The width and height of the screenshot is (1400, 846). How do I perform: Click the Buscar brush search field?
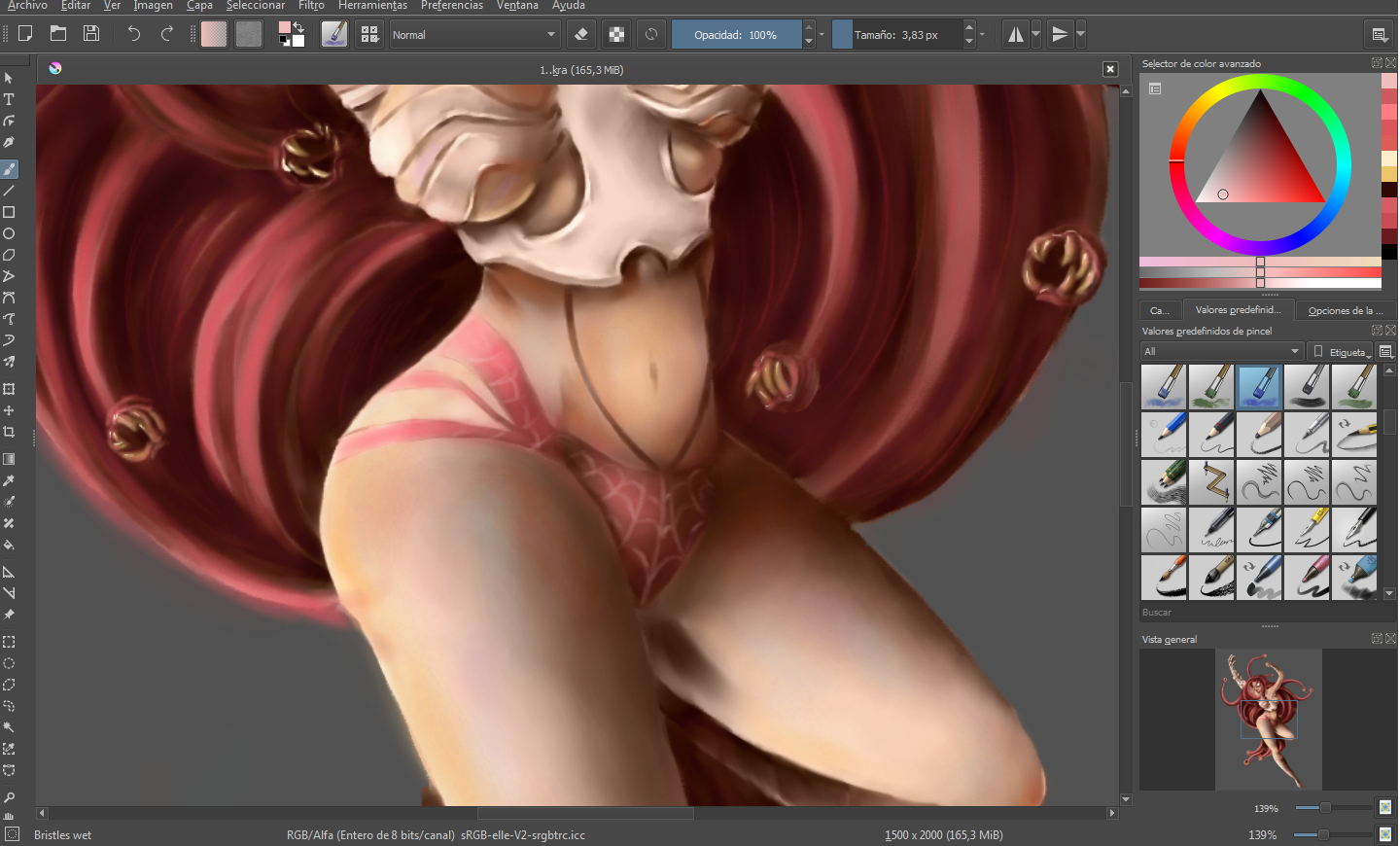click(1267, 613)
